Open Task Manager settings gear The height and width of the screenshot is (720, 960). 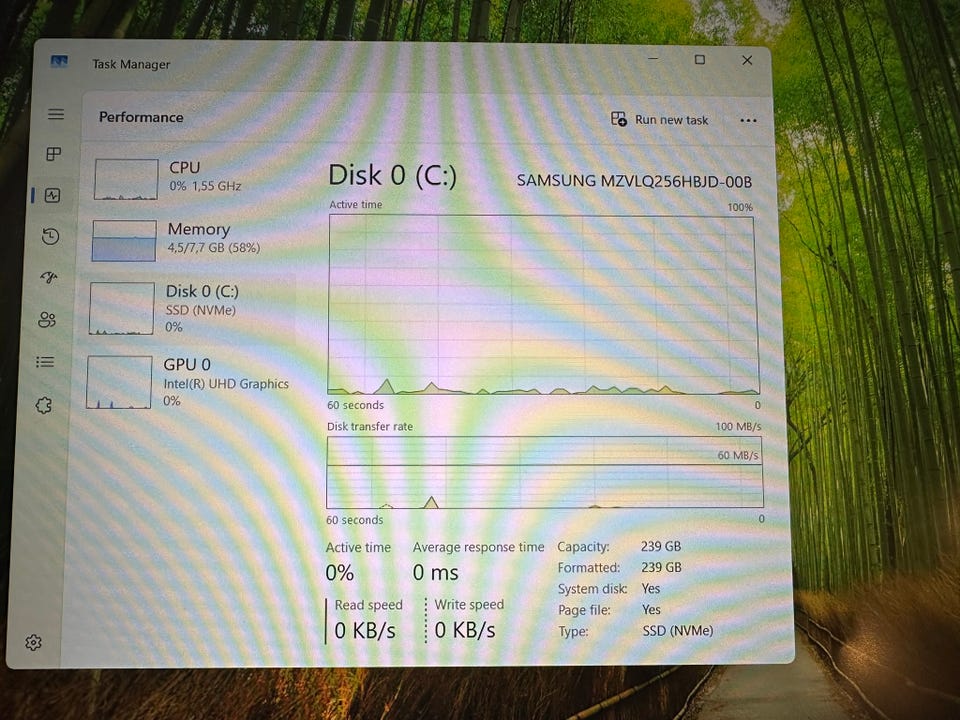pos(33,642)
